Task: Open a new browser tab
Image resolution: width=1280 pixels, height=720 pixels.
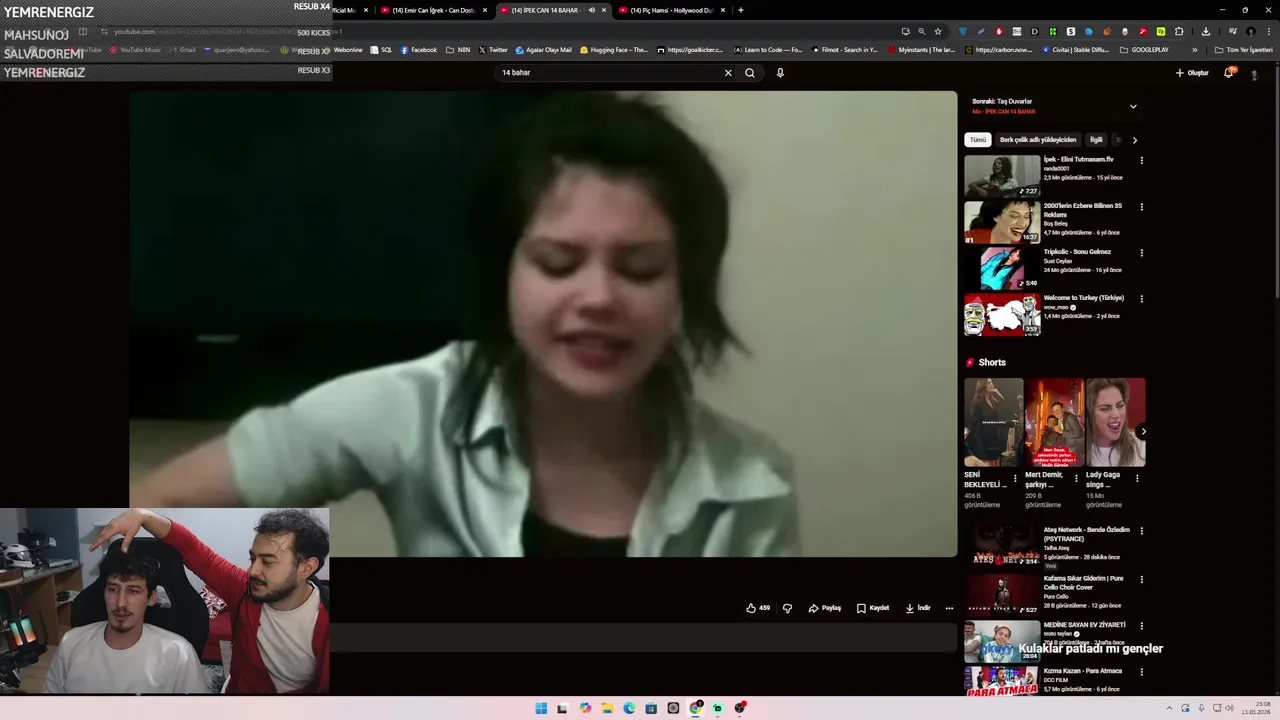Action: pyautogui.click(x=740, y=10)
